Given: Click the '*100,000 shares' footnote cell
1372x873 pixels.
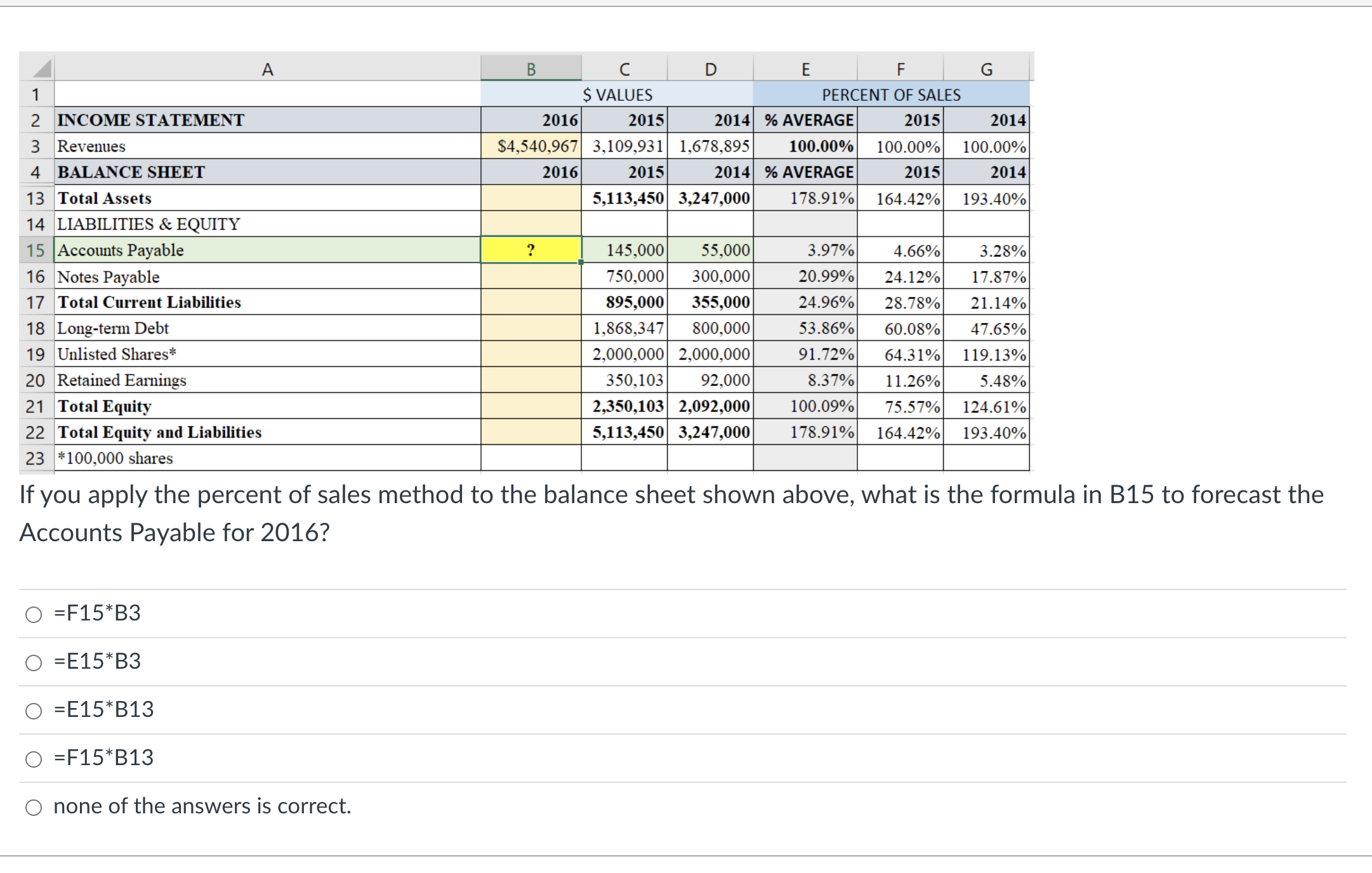Looking at the screenshot, I should [x=267, y=458].
